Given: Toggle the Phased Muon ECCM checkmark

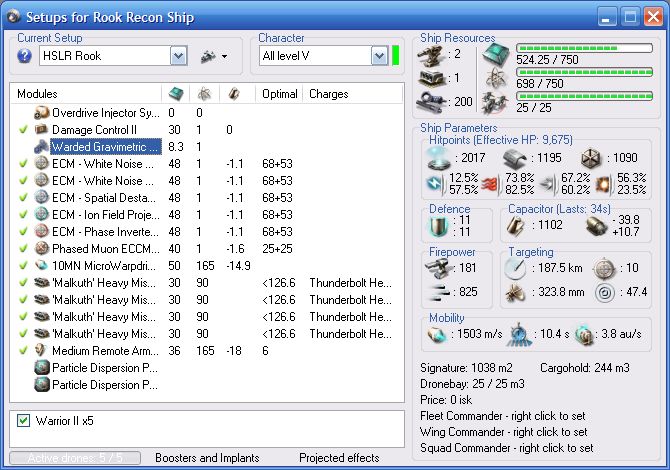Looking at the screenshot, I should 23,248.
